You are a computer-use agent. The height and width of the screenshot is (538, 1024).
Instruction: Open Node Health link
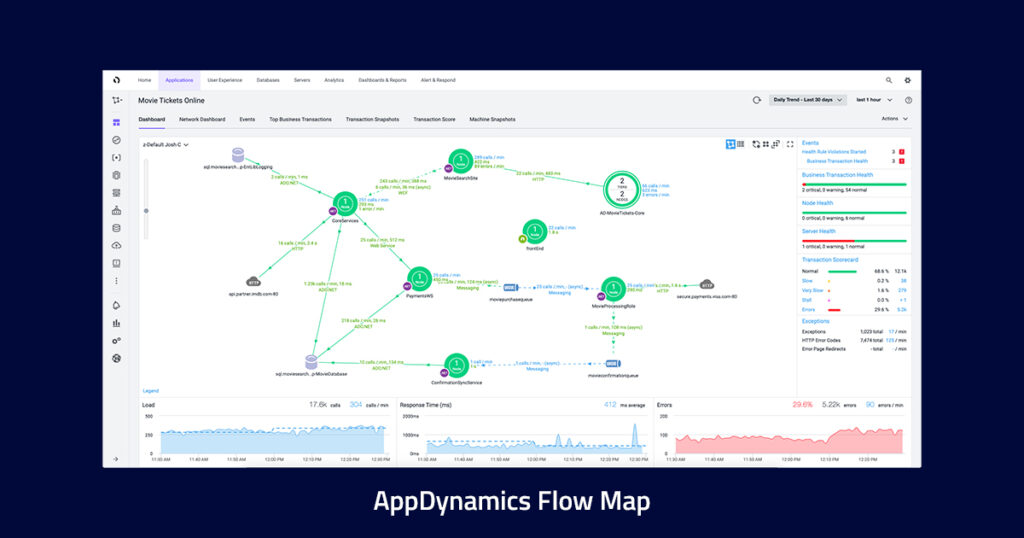817,203
